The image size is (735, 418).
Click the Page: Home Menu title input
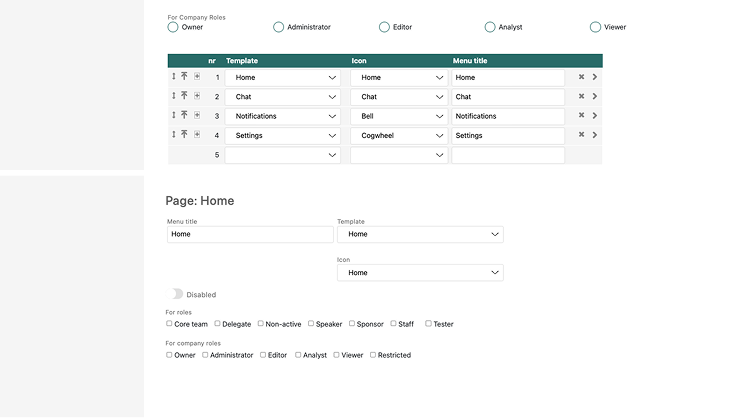(x=250, y=234)
